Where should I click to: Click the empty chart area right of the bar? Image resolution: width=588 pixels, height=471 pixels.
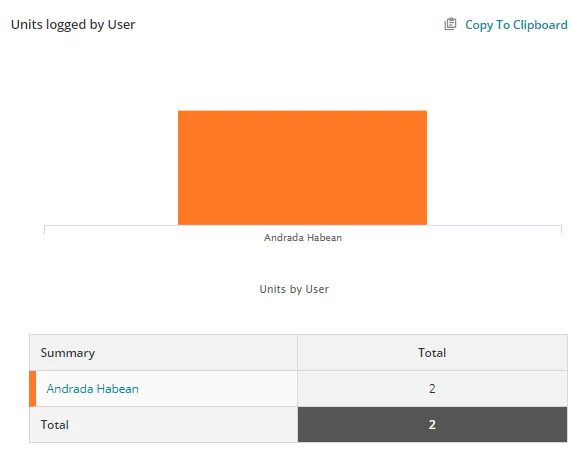(x=494, y=168)
